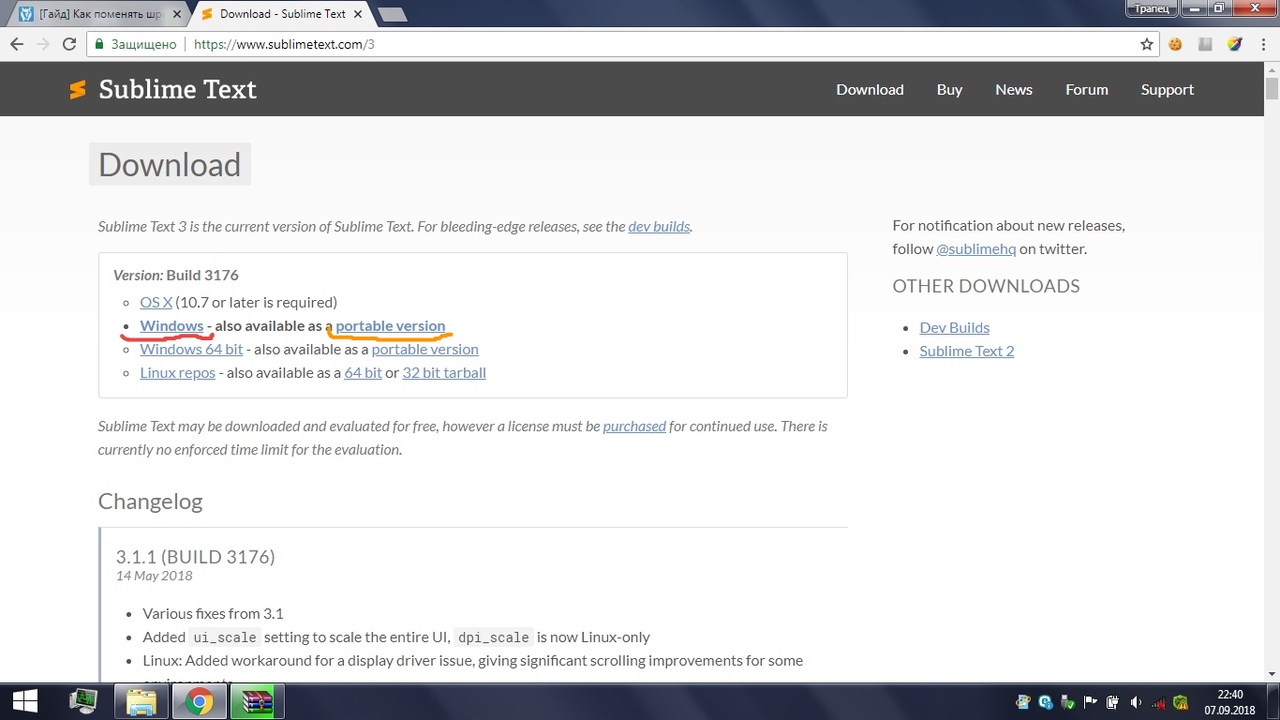Open the cookie extension icon
Screen dimensions: 1280x720
(x=1176, y=44)
